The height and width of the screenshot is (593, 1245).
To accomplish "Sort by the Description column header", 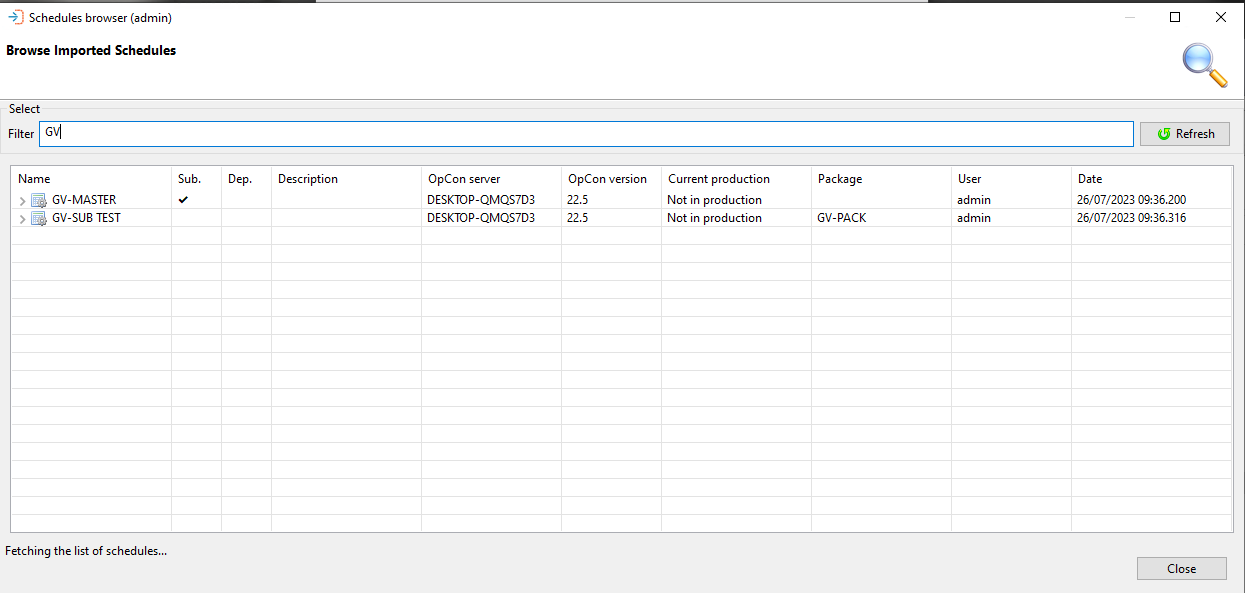I will click(346, 179).
